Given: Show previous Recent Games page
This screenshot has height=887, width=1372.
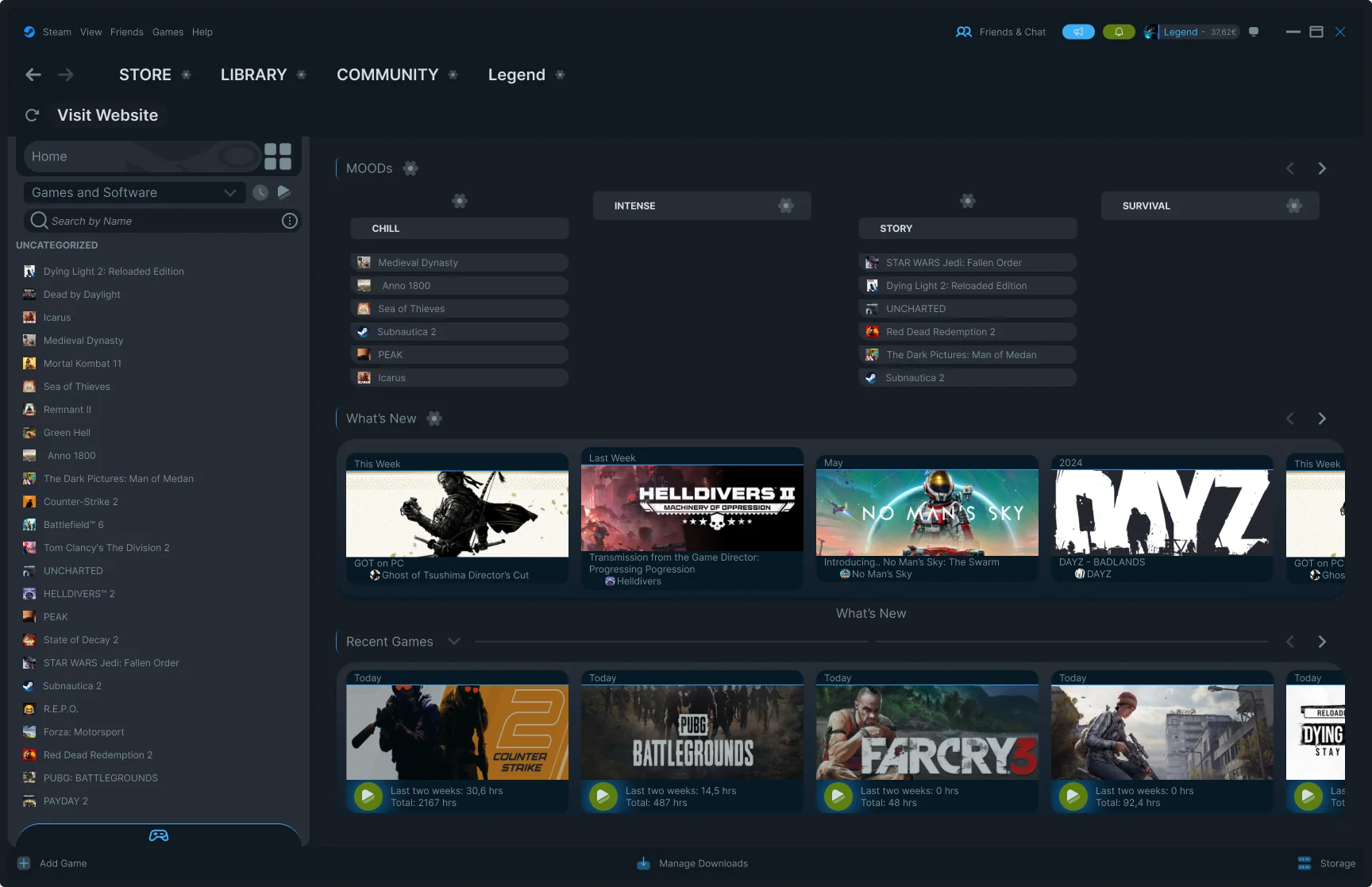Looking at the screenshot, I should click(x=1290, y=642).
